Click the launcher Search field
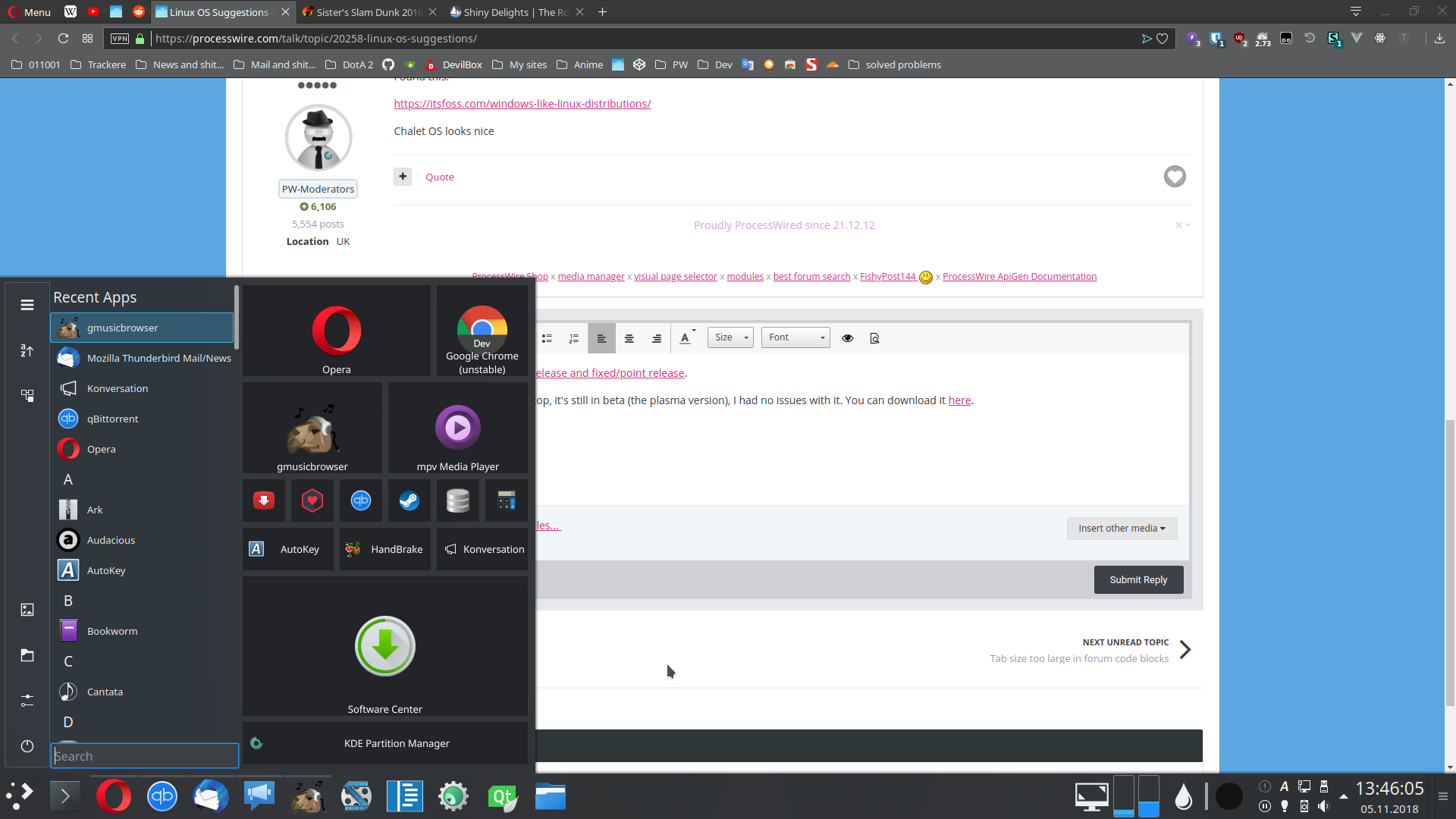Image resolution: width=1456 pixels, height=819 pixels. click(144, 756)
